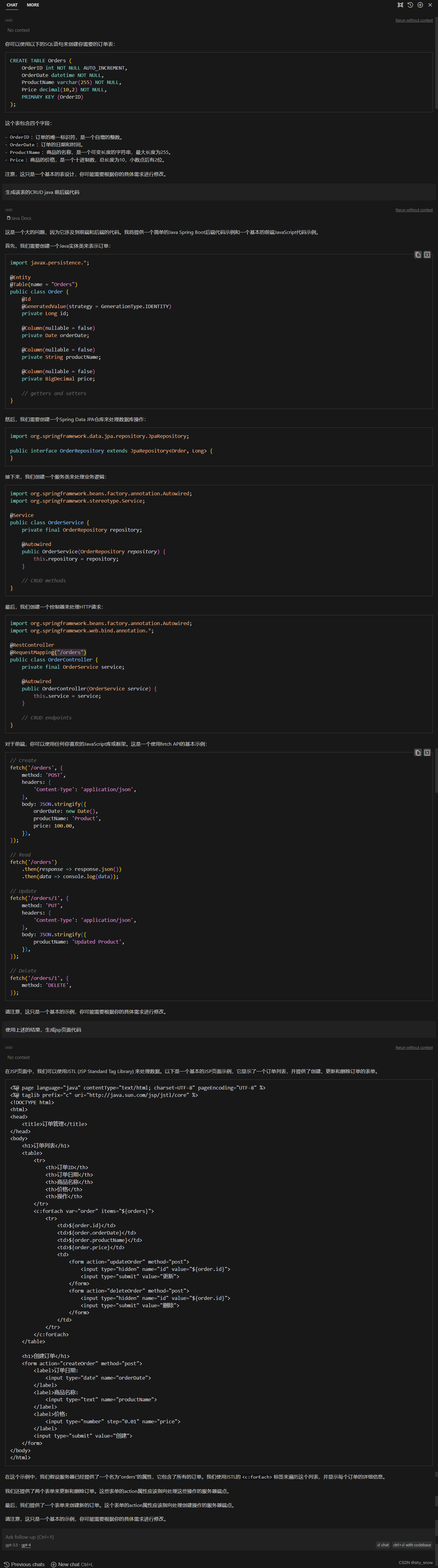Image resolution: width=438 pixels, height=1568 pixels.
Task: Click the 'PRIMARY KEY (OrderID)' code line
Action: coord(52,97)
